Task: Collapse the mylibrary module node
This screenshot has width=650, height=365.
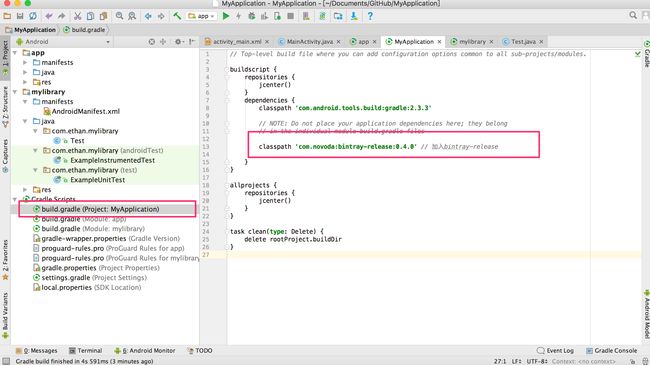Action: 15,92
